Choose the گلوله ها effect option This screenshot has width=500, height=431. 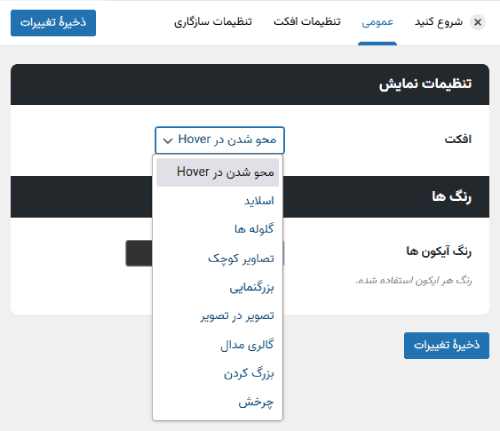pos(217,229)
